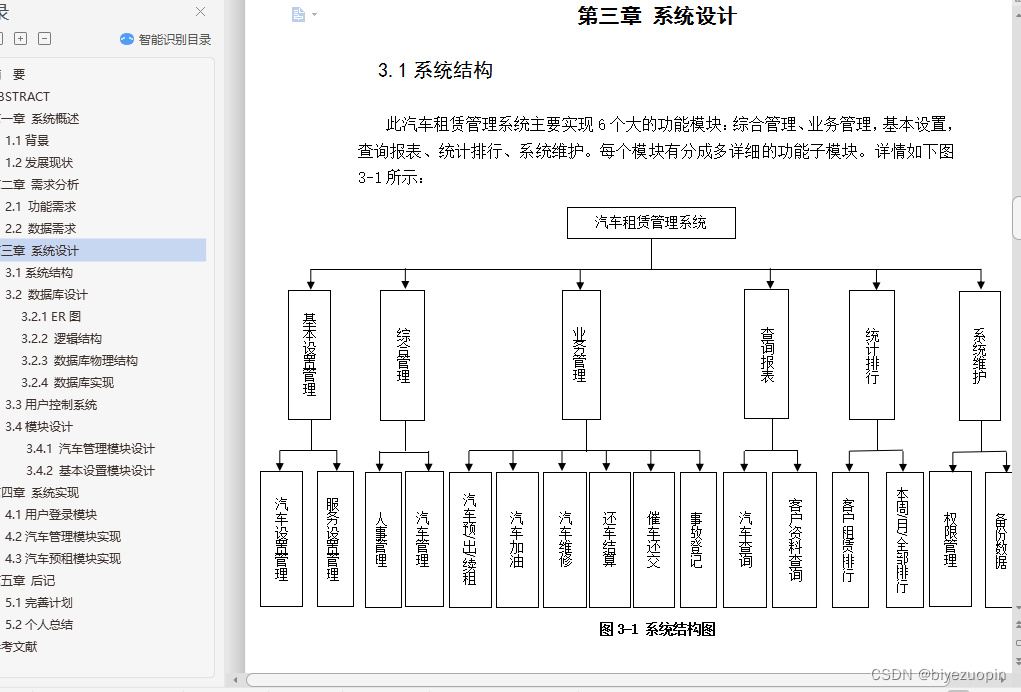This screenshot has width=1021, height=692.
Task: Go to outline entry 5.2 个人总结
Action: (x=39, y=625)
